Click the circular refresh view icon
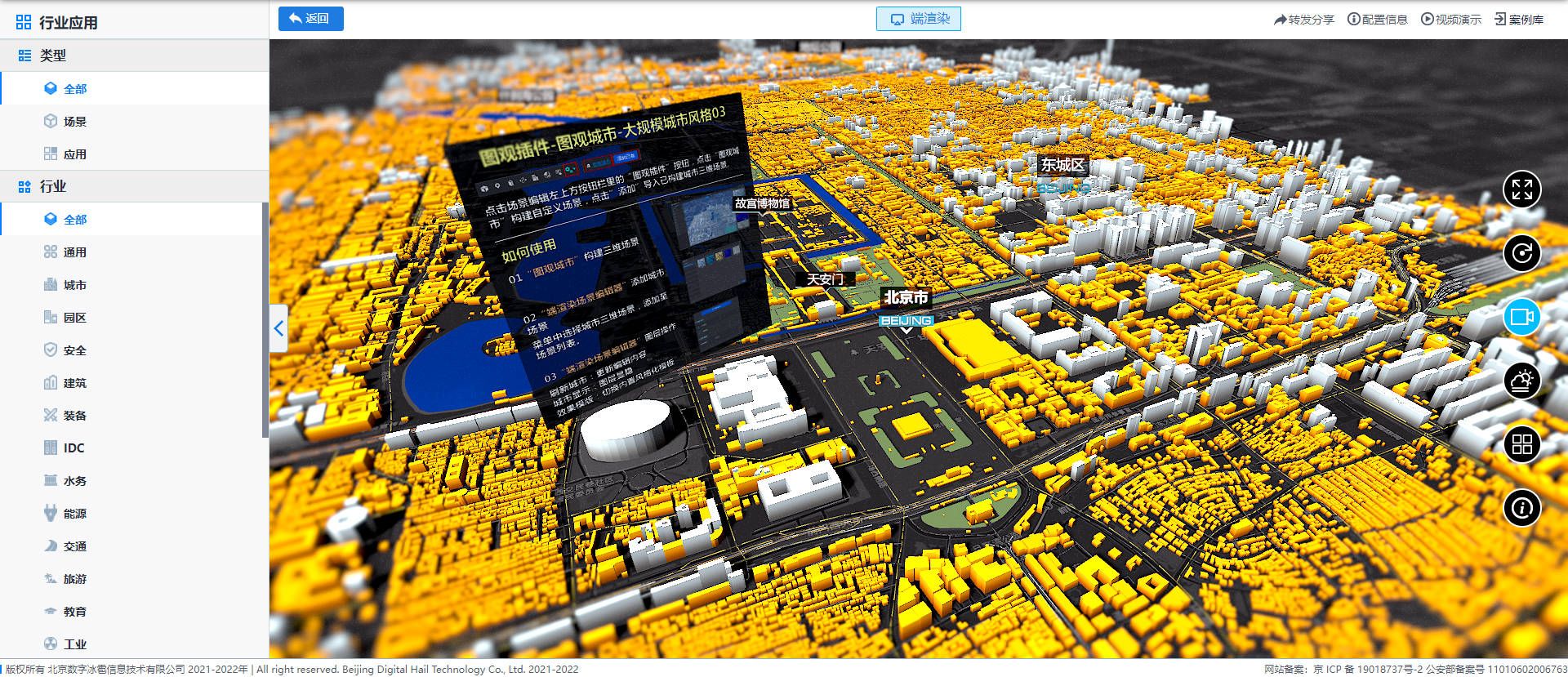This screenshot has width=1568, height=677. (1521, 253)
